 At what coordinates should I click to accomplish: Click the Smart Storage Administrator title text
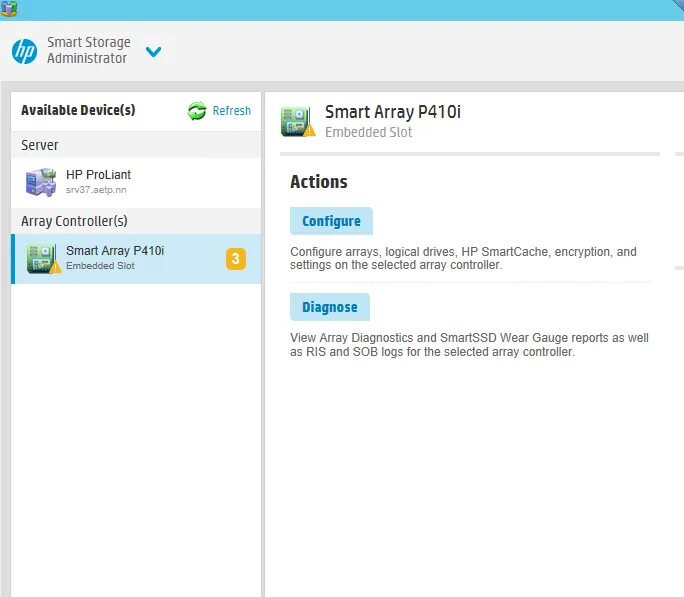pos(89,50)
